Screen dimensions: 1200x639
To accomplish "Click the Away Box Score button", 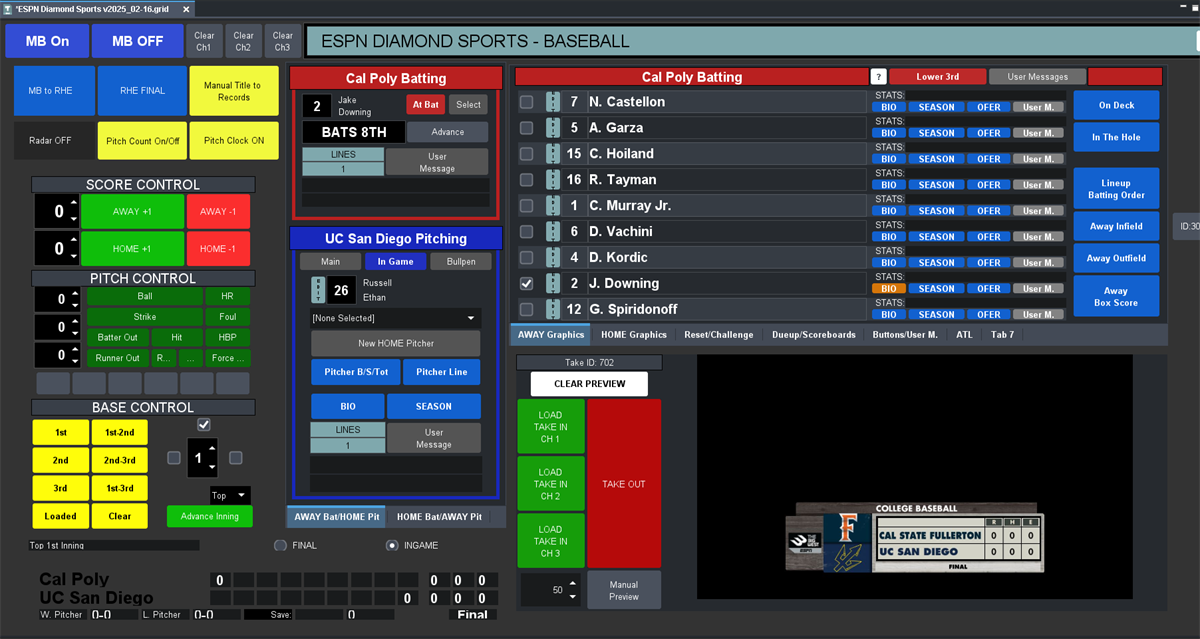I will pyautogui.click(x=1116, y=296).
